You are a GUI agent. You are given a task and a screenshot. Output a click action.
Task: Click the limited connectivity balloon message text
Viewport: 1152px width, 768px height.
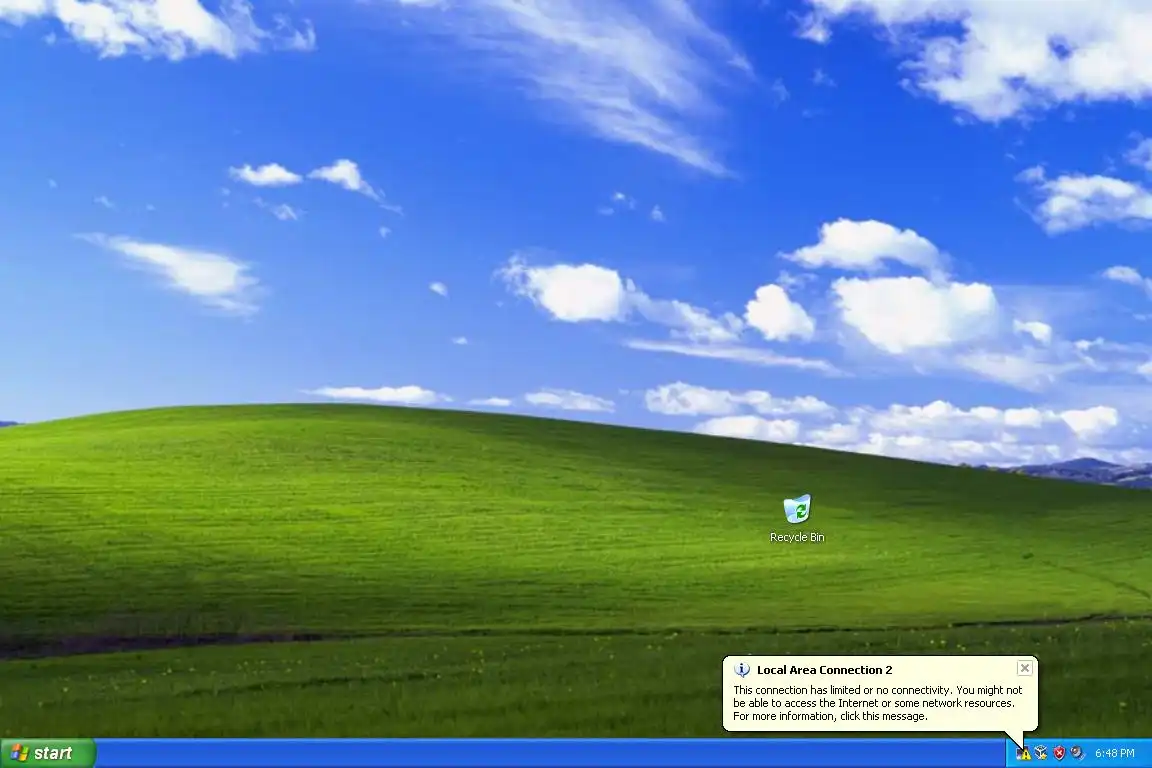pos(877,703)
